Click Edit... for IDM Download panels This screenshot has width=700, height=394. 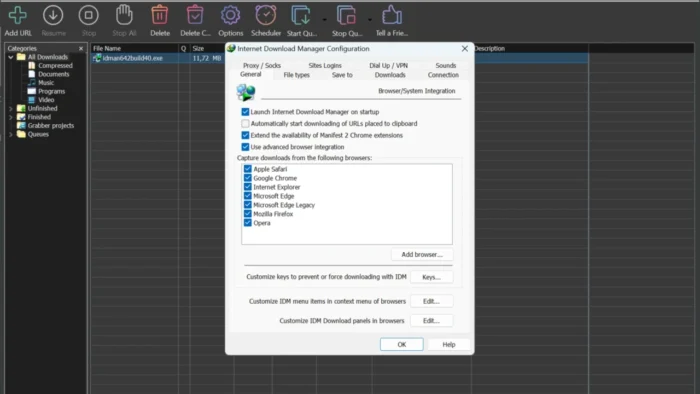pos(431,321)
